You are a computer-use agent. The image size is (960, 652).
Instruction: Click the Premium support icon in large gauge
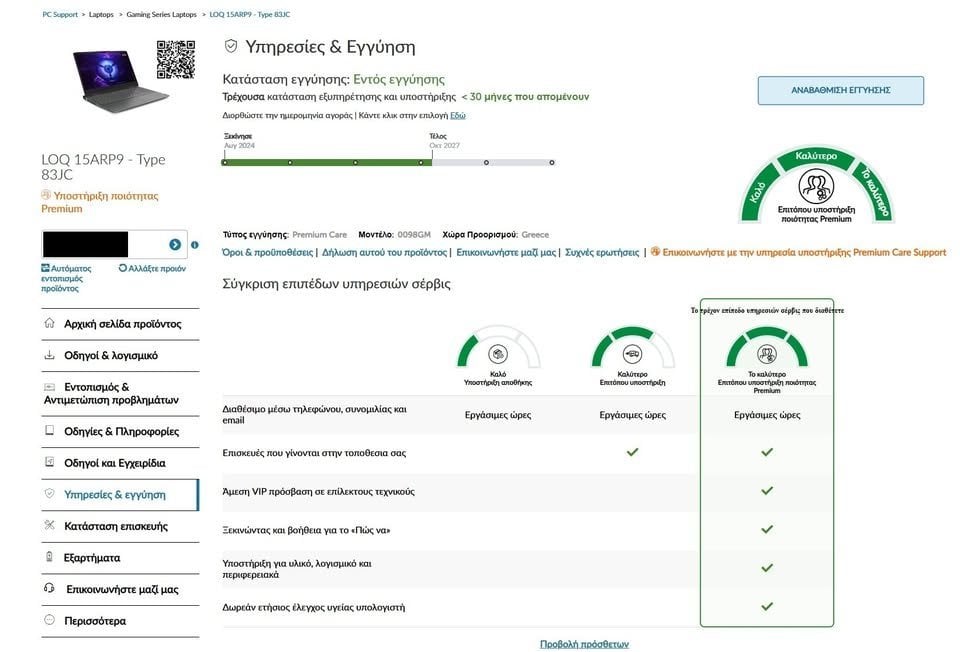[x=816, y=185]
